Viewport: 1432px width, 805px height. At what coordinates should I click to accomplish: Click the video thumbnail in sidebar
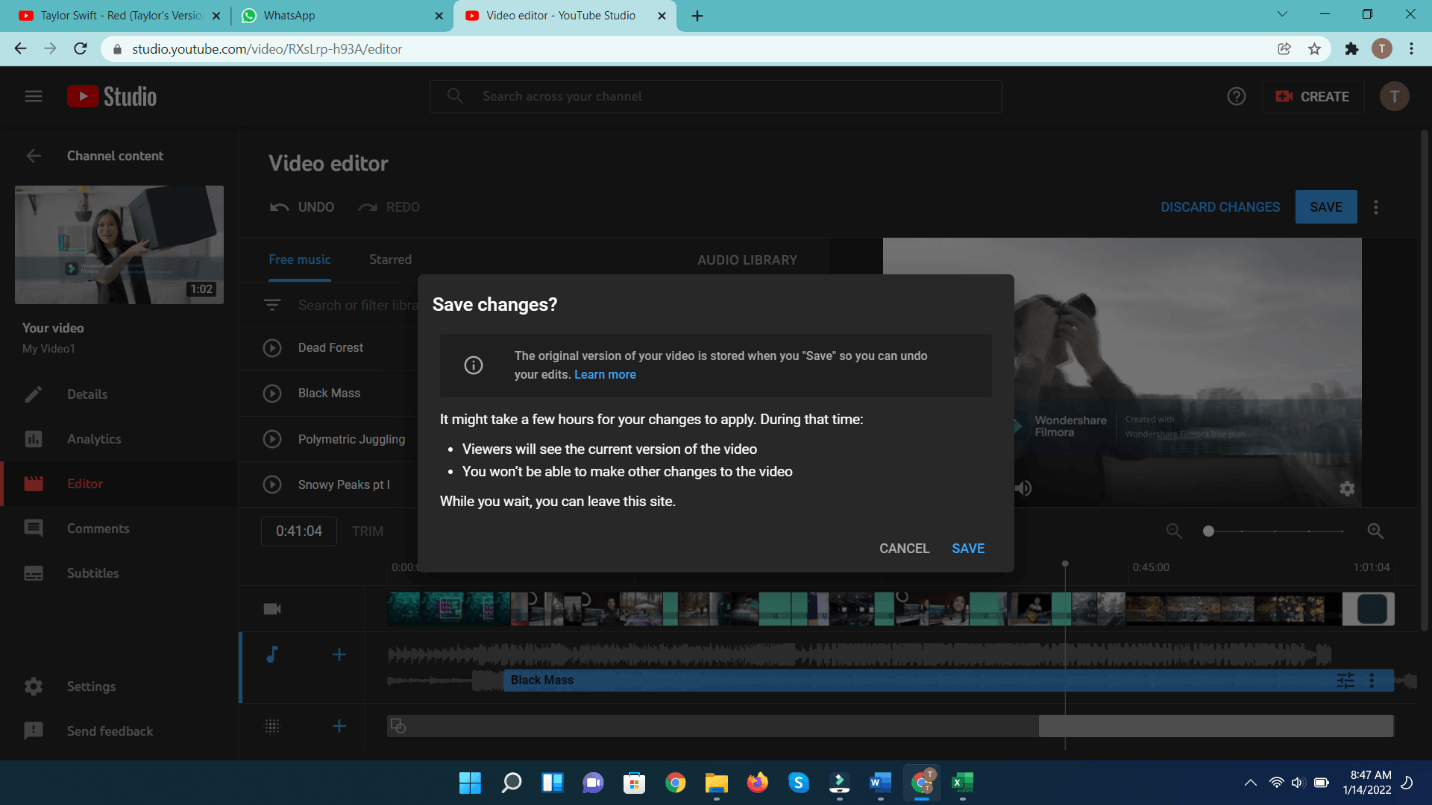click(119, 245)
